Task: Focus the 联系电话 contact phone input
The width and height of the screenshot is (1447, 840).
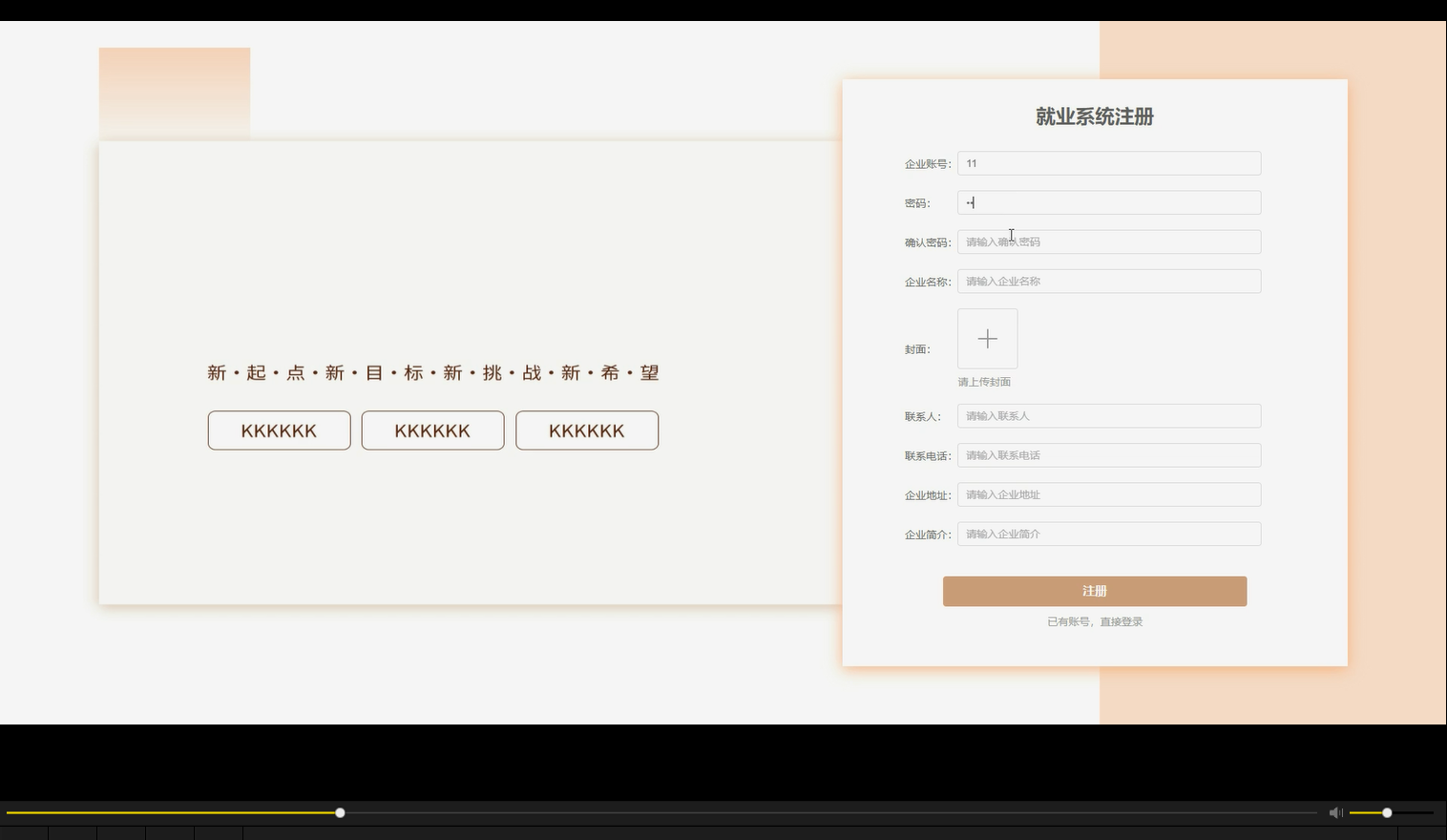Action: (x=1108, y=455)
